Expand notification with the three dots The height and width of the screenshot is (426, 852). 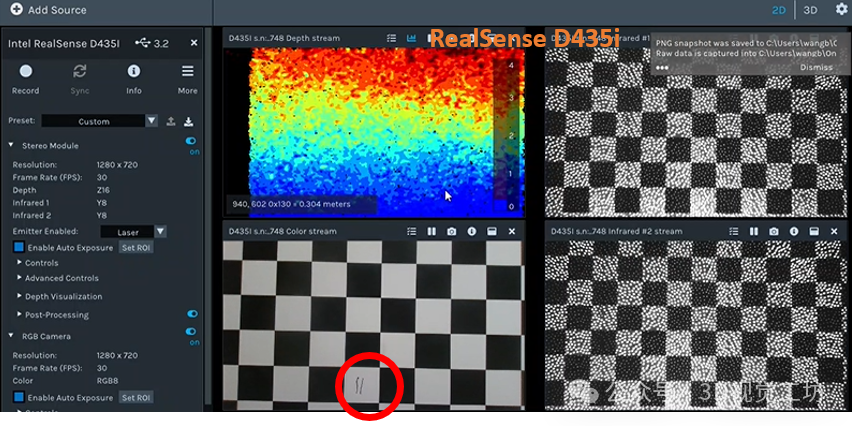tap(662, 68)
